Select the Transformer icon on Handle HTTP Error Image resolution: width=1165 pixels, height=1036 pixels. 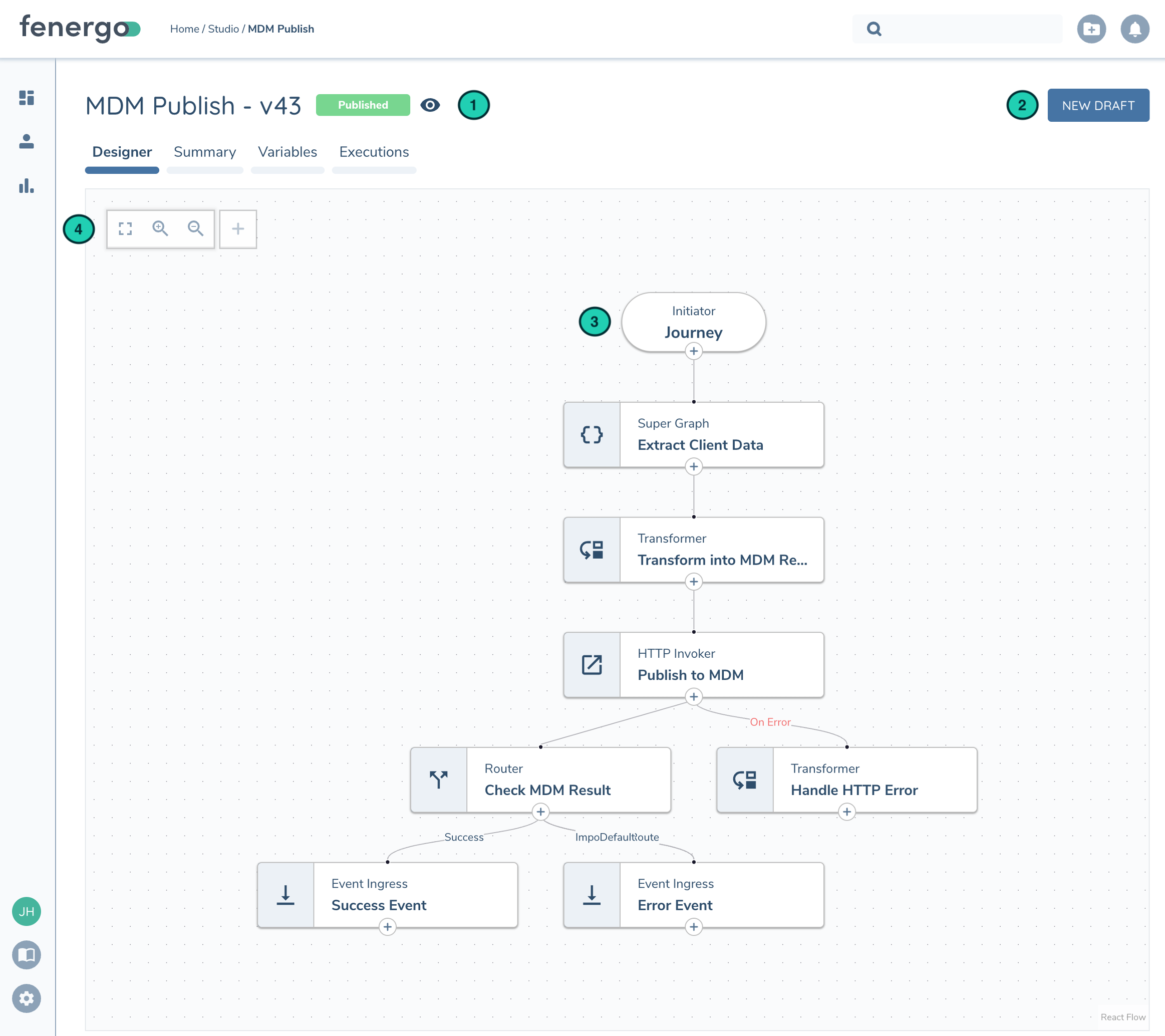click(744, 779)
